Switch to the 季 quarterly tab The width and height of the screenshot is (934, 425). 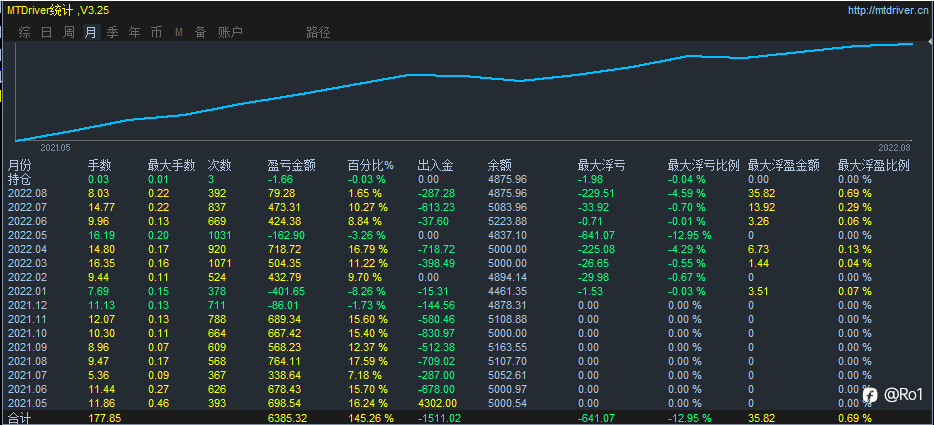[113, 32]
